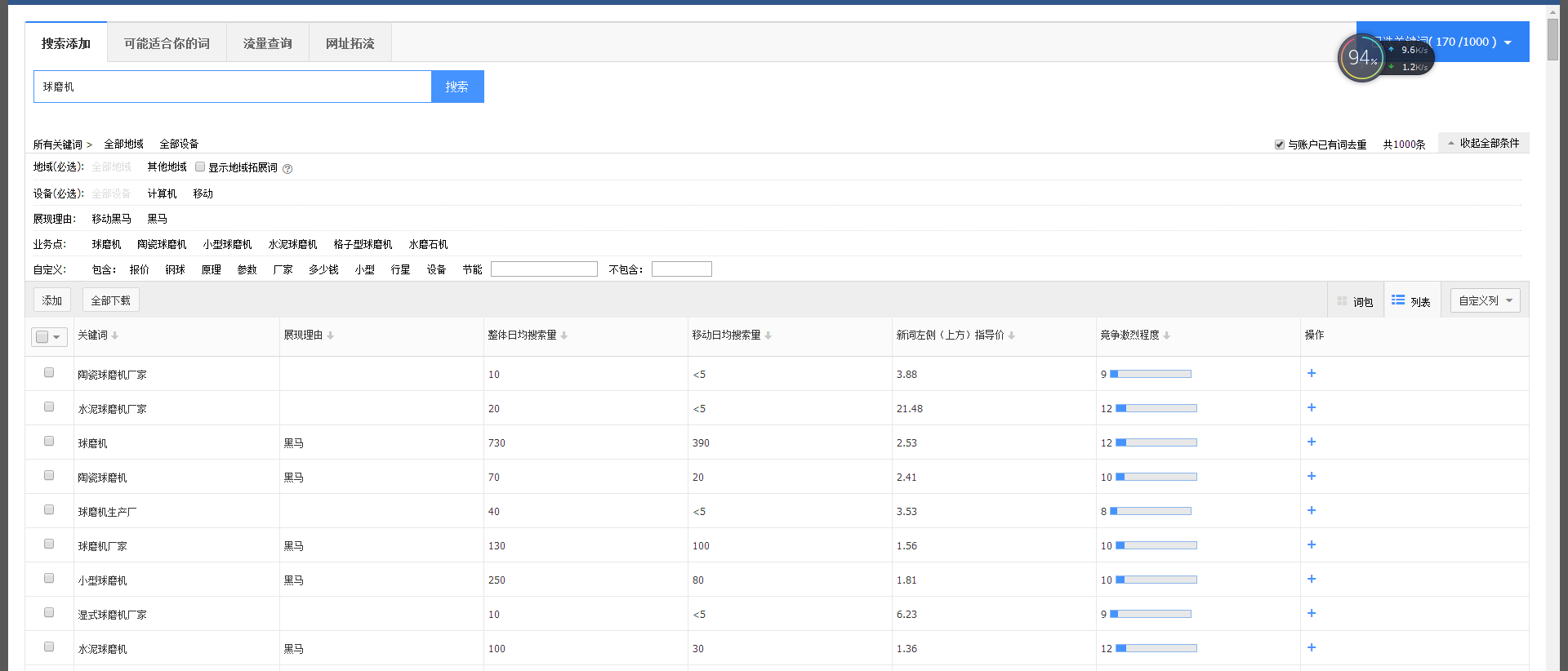The height and width of the screenshot is (671, 1568).
Task: Open the select-all checkbox dropdown in header
Action: point(56,337)
